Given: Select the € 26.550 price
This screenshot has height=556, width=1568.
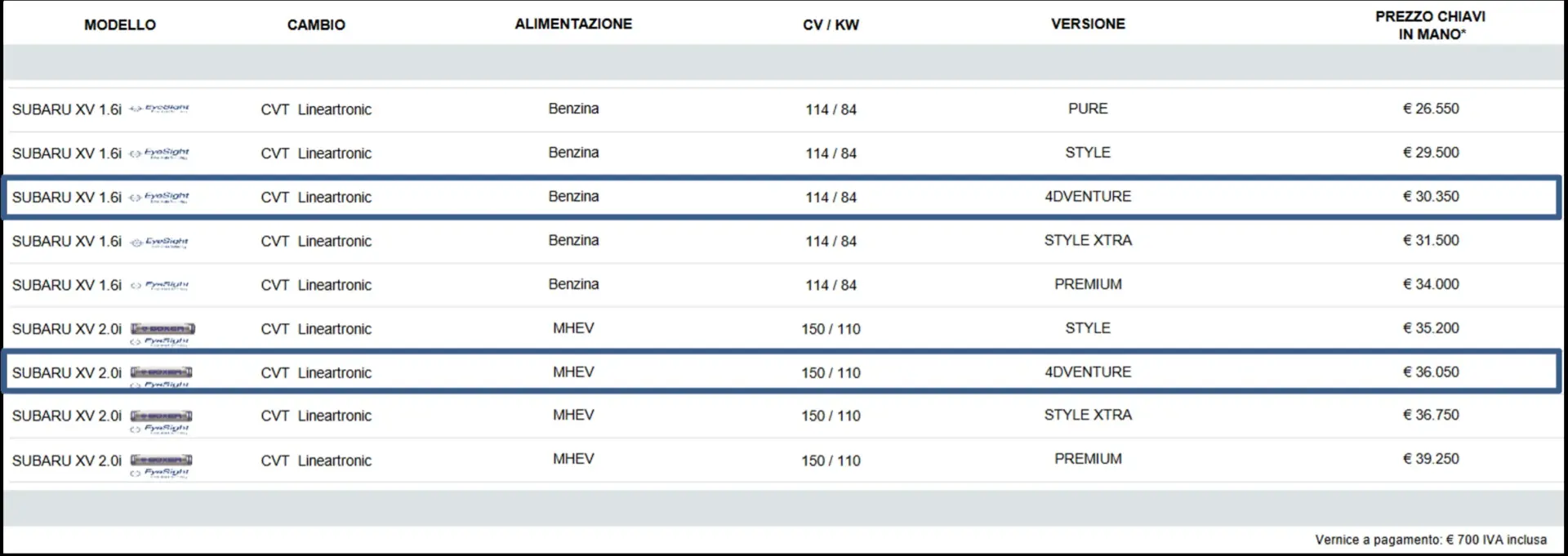Looking at the screenshot, I should tap(1431, 109).
